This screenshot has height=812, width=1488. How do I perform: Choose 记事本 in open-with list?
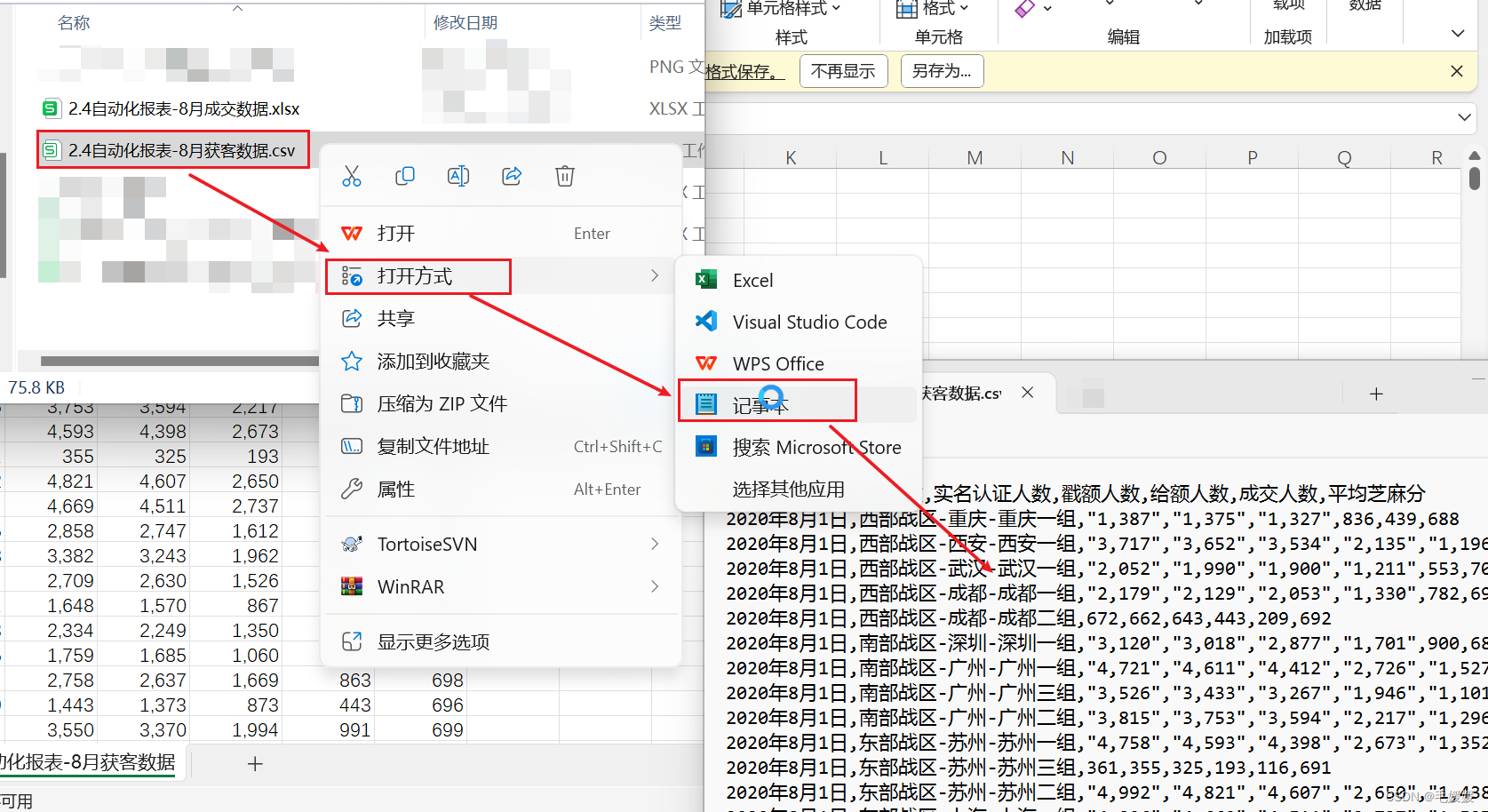pyautogui.click(x=799, y=405)
